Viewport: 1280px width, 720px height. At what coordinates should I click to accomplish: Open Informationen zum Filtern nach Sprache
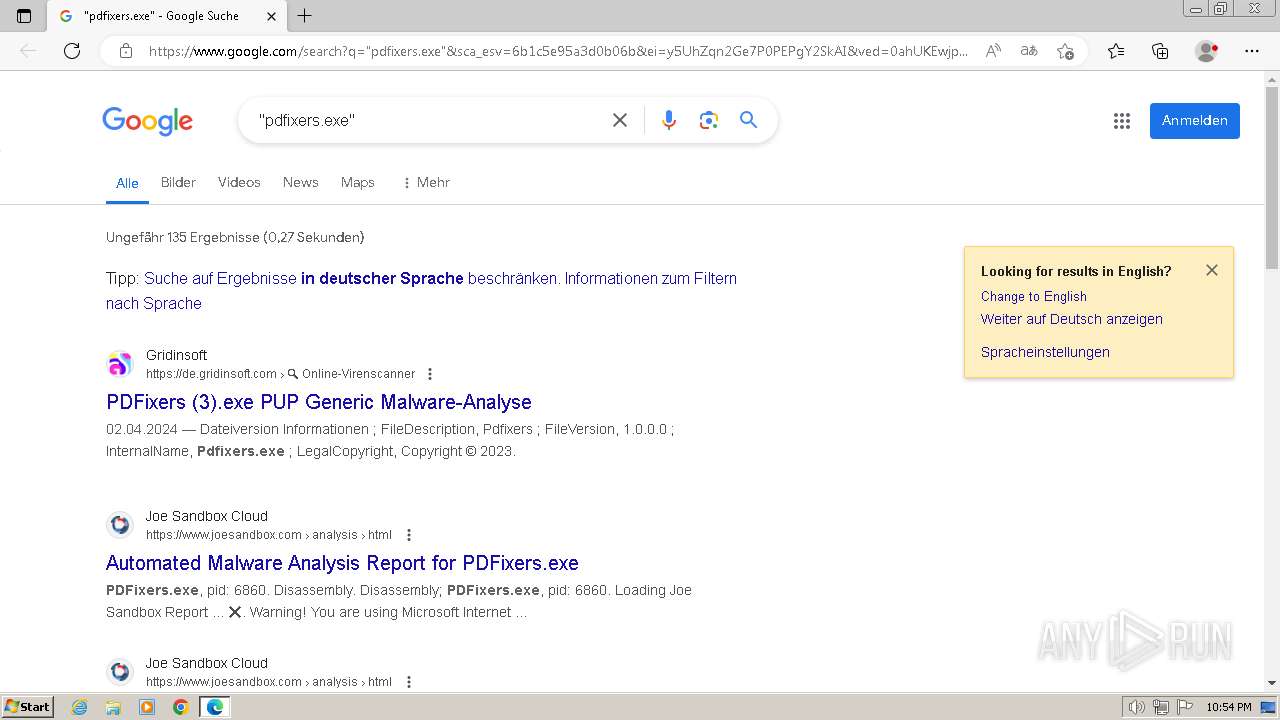click(421, 290)
